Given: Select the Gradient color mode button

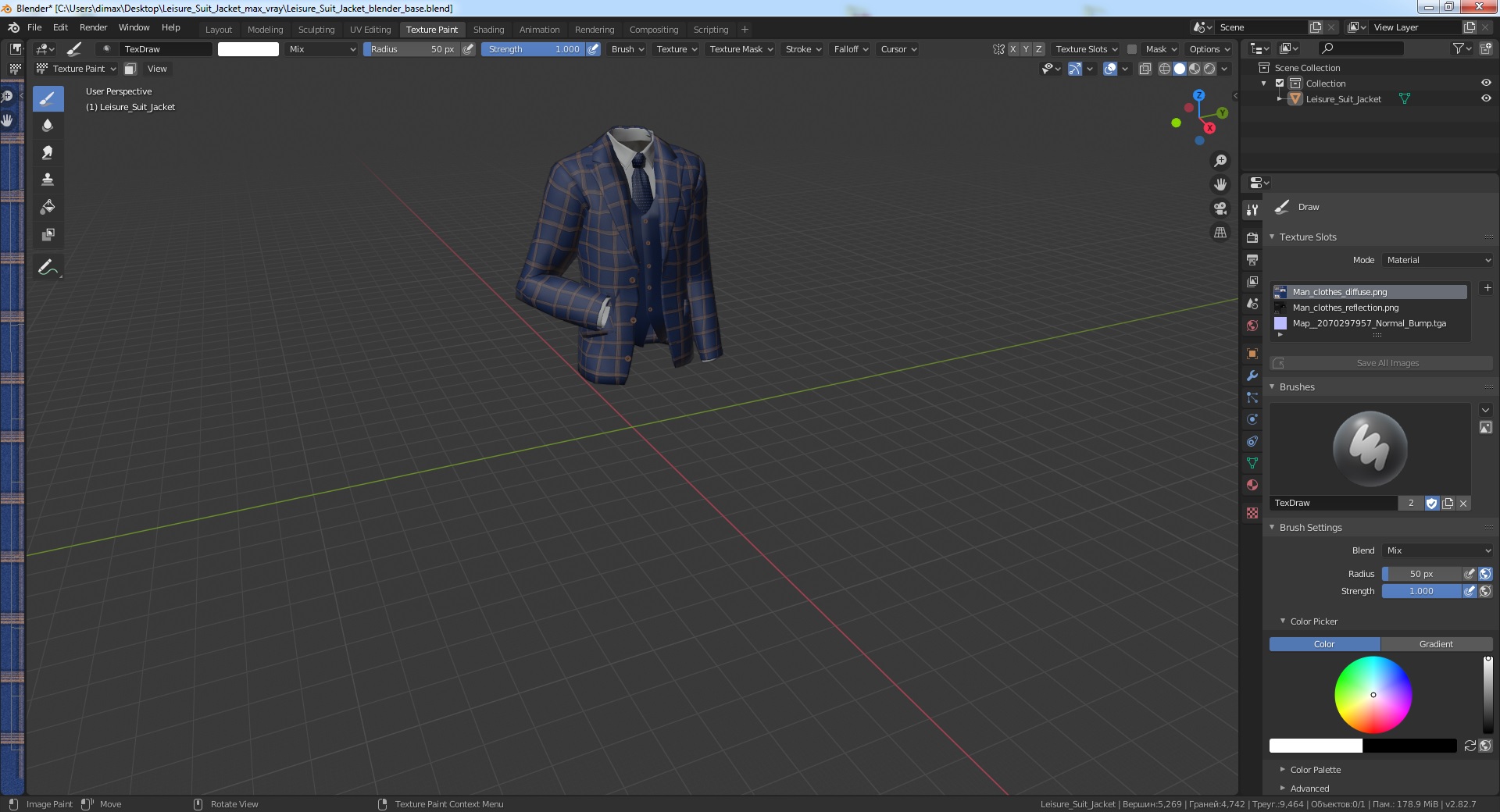Looking at the screenshot, I should coord(1436,644).
